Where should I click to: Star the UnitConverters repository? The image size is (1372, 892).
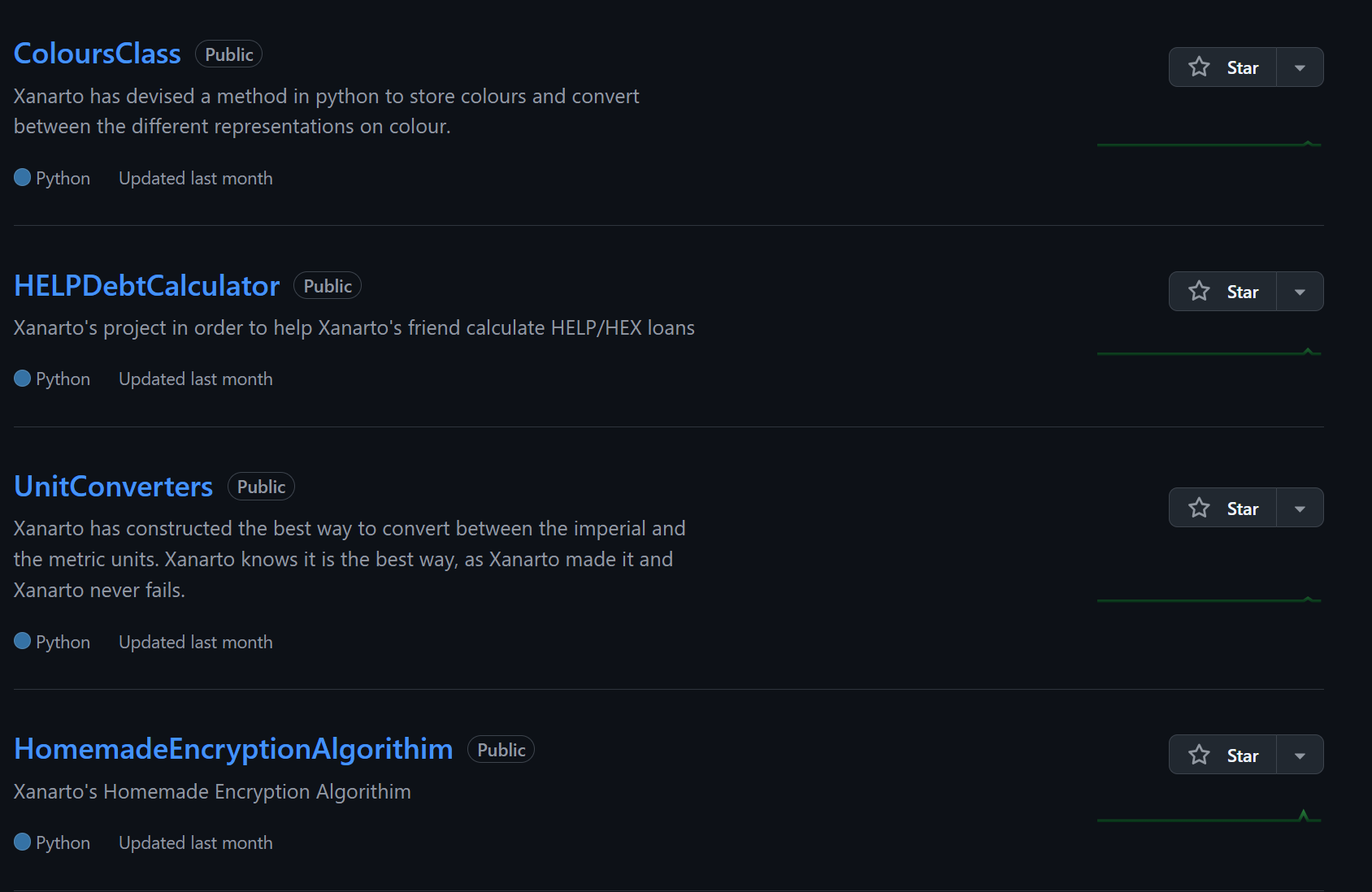[1222, 509]
